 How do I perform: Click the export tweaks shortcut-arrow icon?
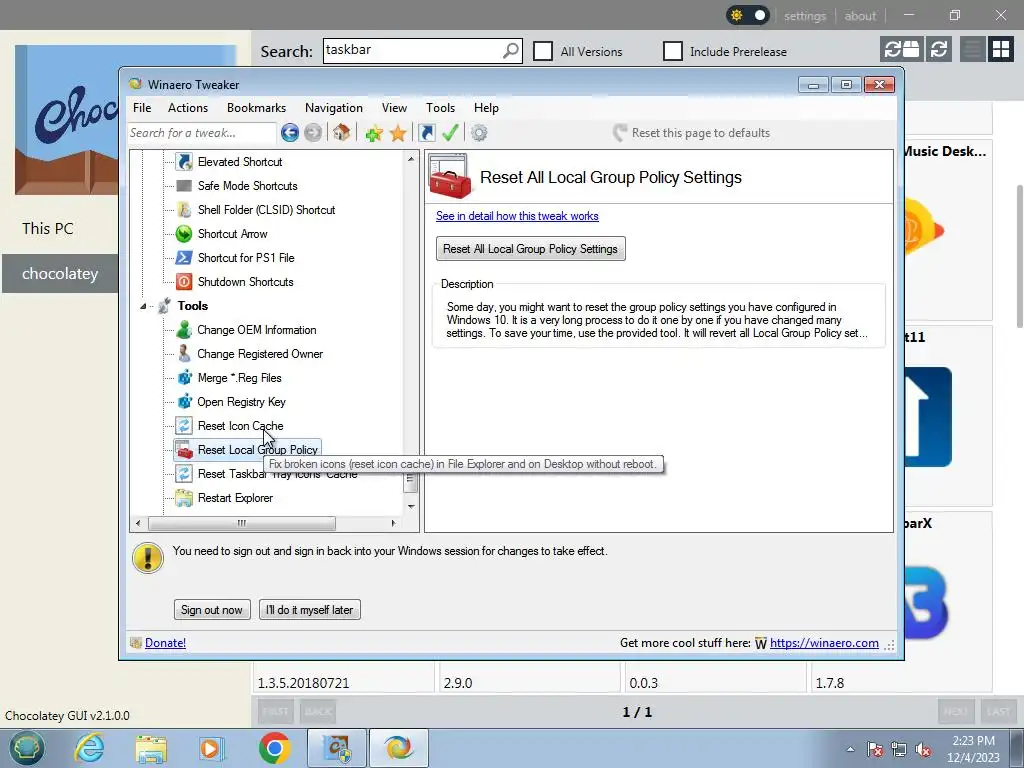pyautogui.click(x=427, y=133)
